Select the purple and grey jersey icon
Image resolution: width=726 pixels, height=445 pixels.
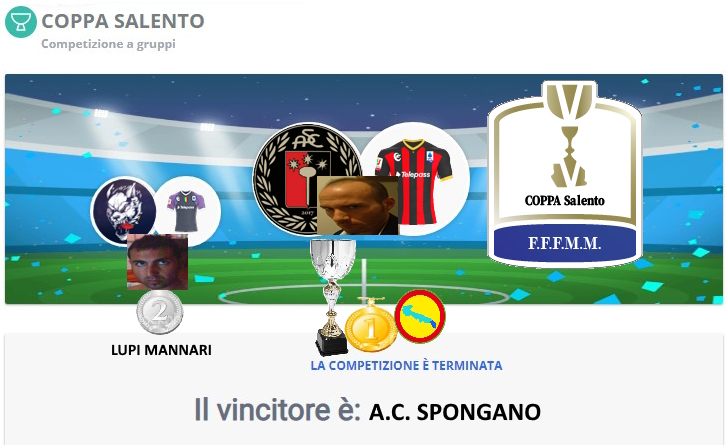pyautogui.click(x=187, y=211)
